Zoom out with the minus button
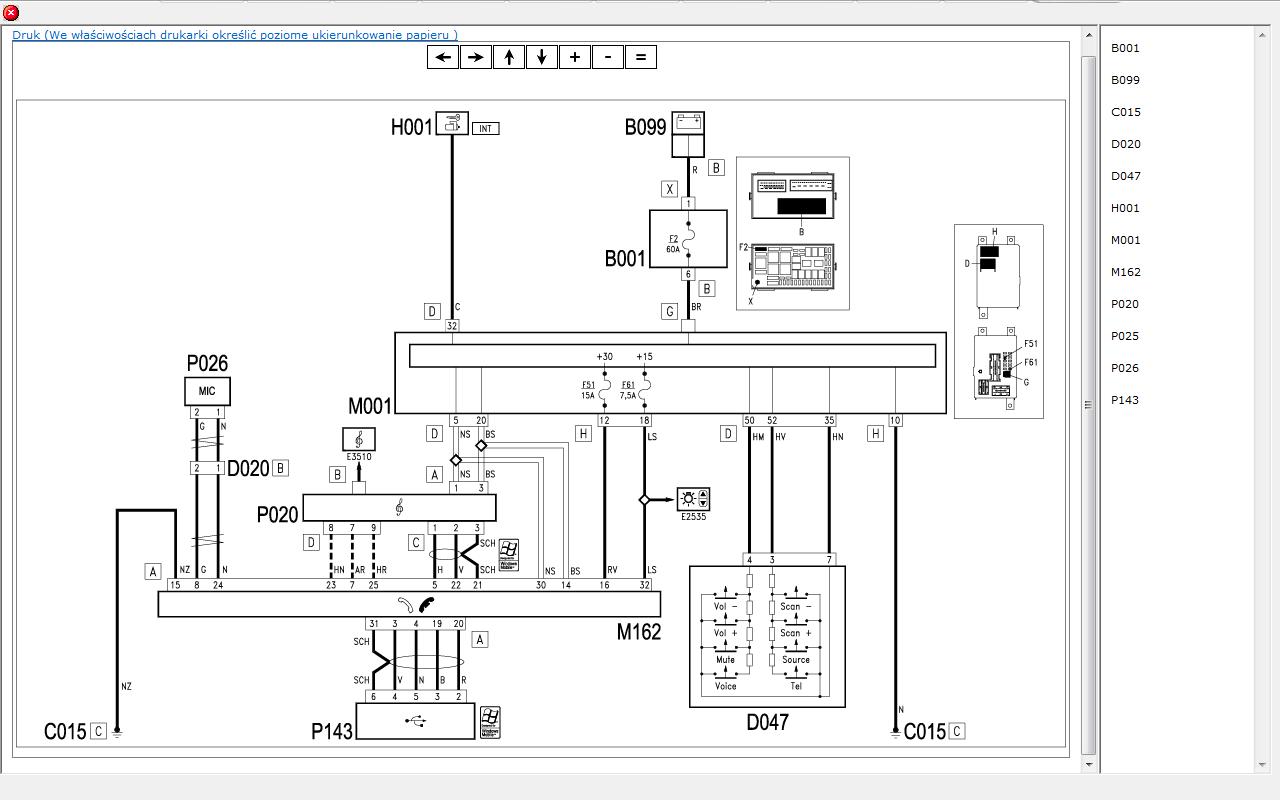The width and height of the screenshot is (1280, 800). [x=608, y=57]
